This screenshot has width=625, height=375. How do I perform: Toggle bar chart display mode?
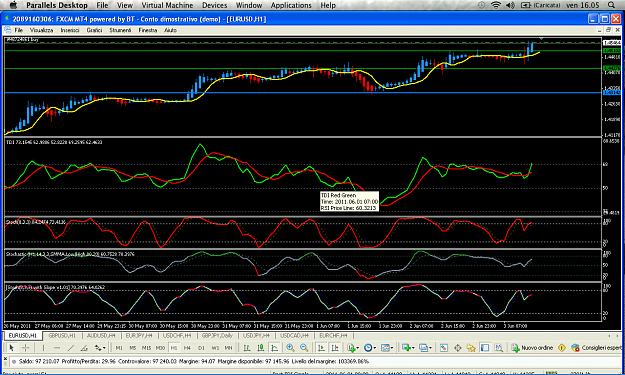pos(247,348)
